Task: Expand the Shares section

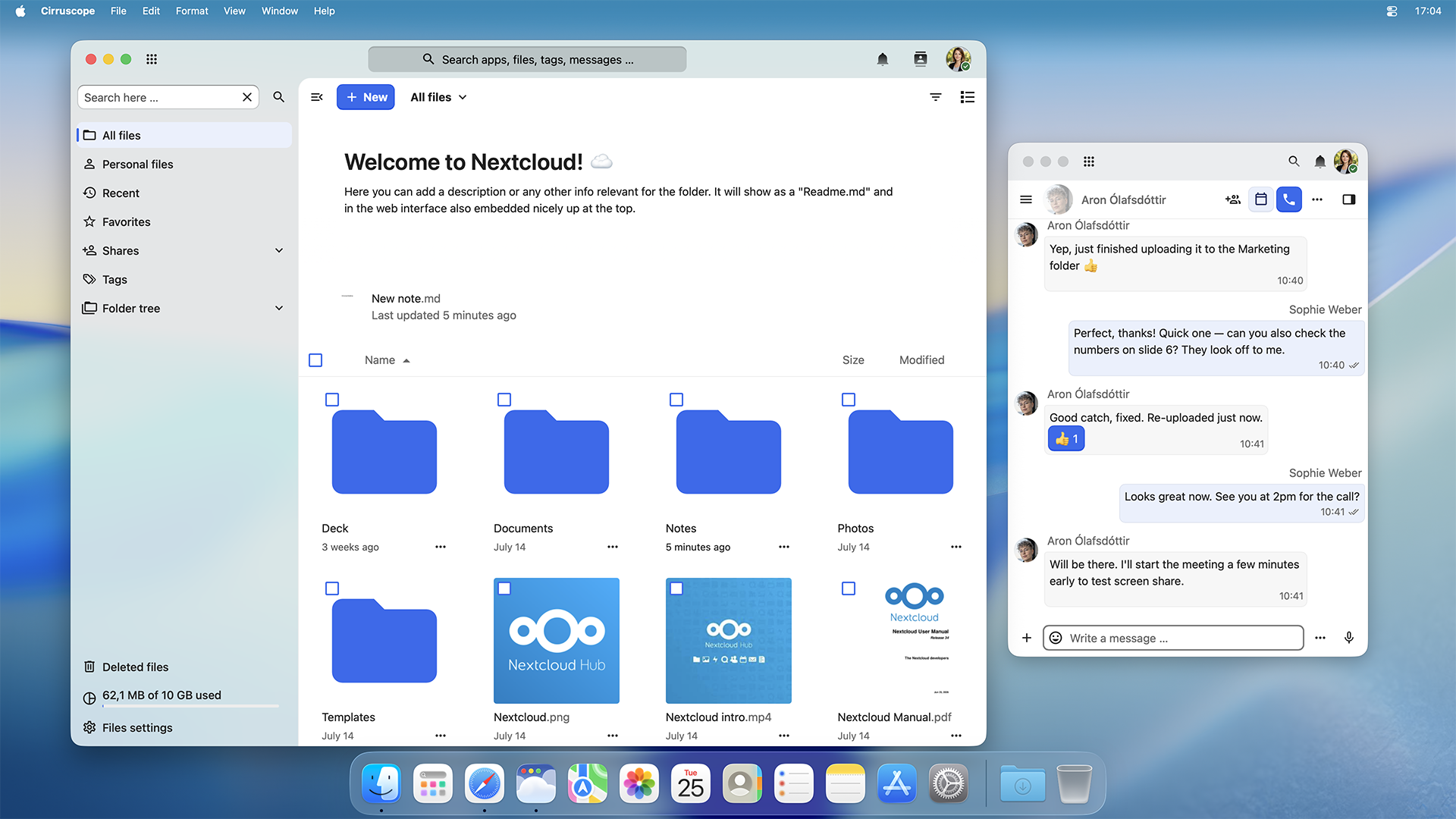Action: coord(278,251)
